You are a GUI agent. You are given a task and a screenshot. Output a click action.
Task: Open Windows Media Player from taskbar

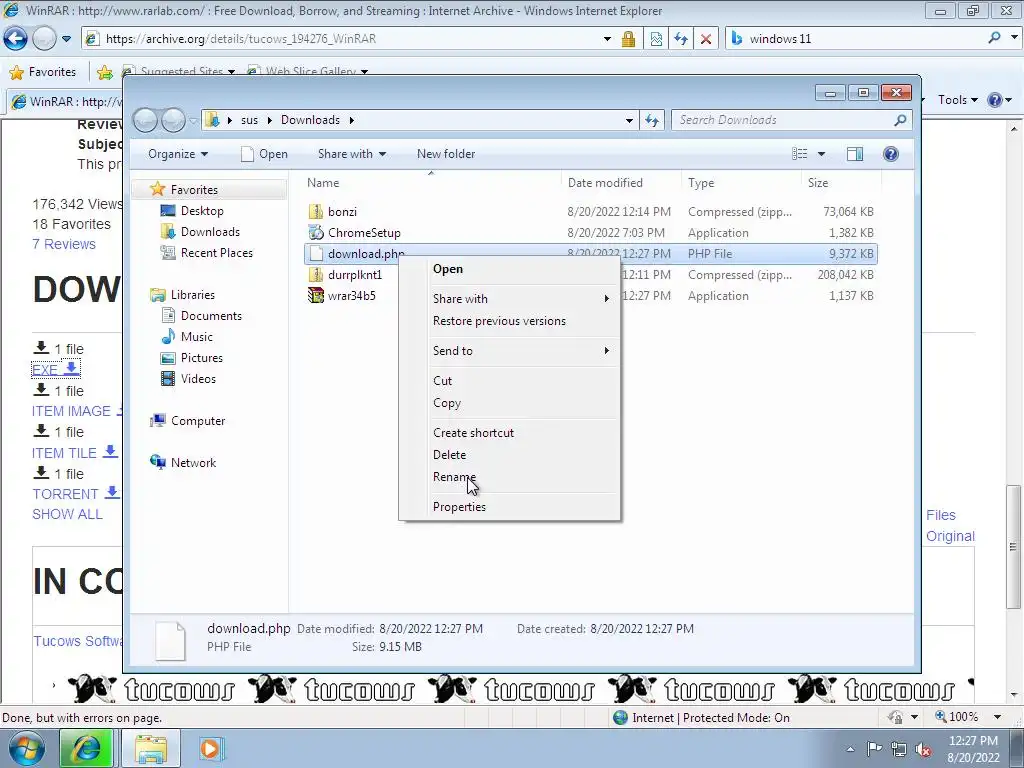211,748
